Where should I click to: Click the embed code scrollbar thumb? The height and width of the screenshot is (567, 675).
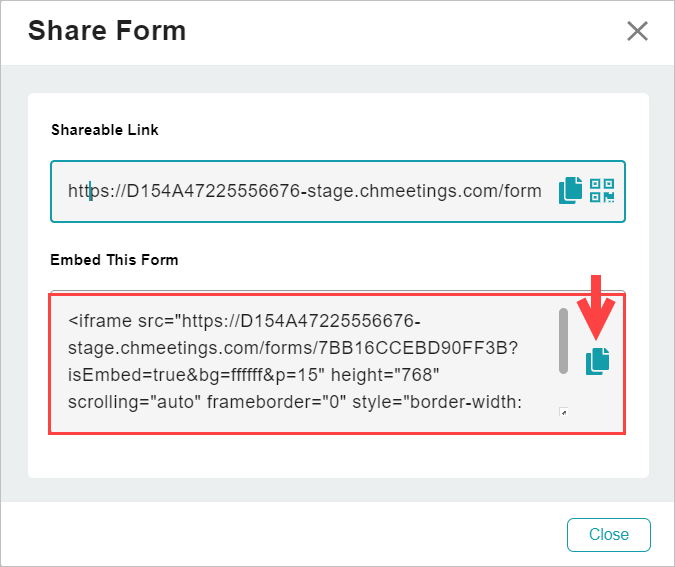coord(563,341)
